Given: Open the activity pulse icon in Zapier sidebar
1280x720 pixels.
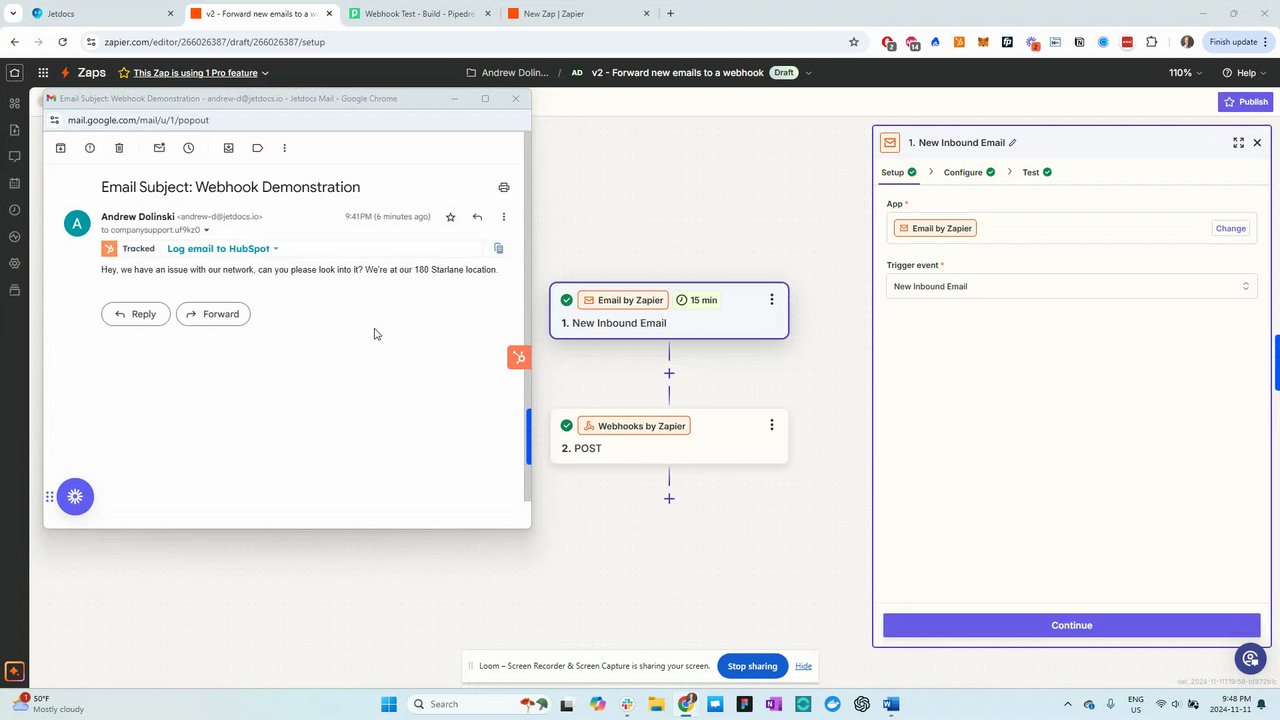Looking at the screenshot, I should 14,237.
